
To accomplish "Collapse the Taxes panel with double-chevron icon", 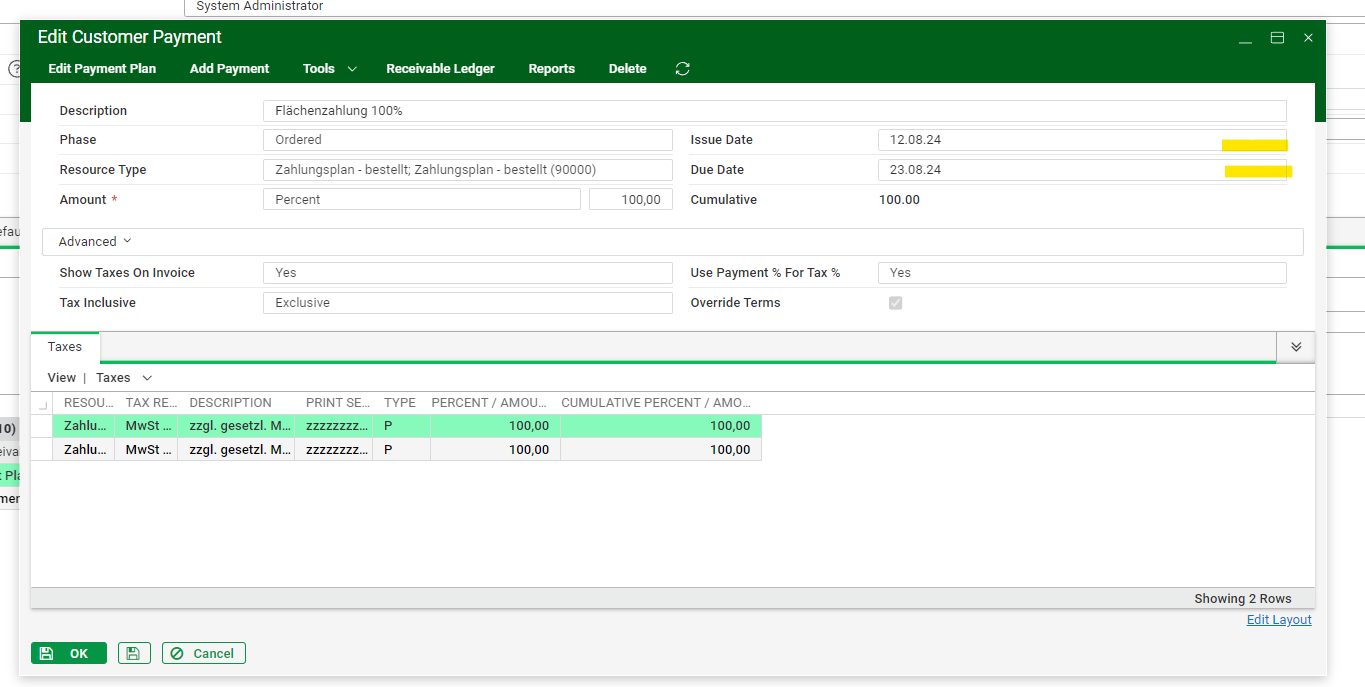I will 1296,347.
